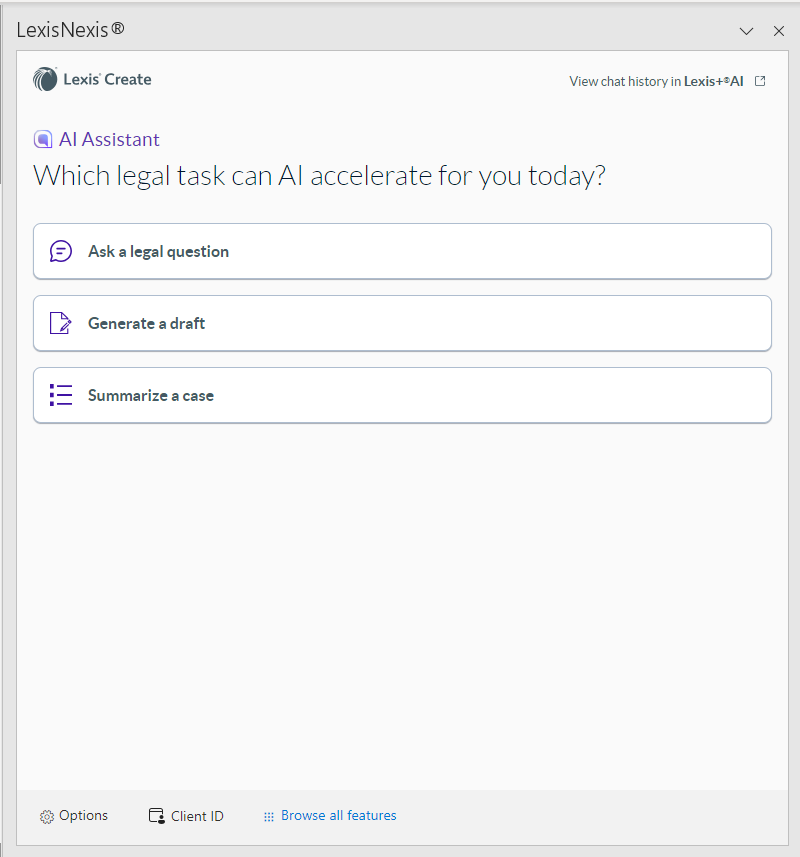Select Summarize a case option
The width and height of the screenshot is (800, 857).
(402, 395)
